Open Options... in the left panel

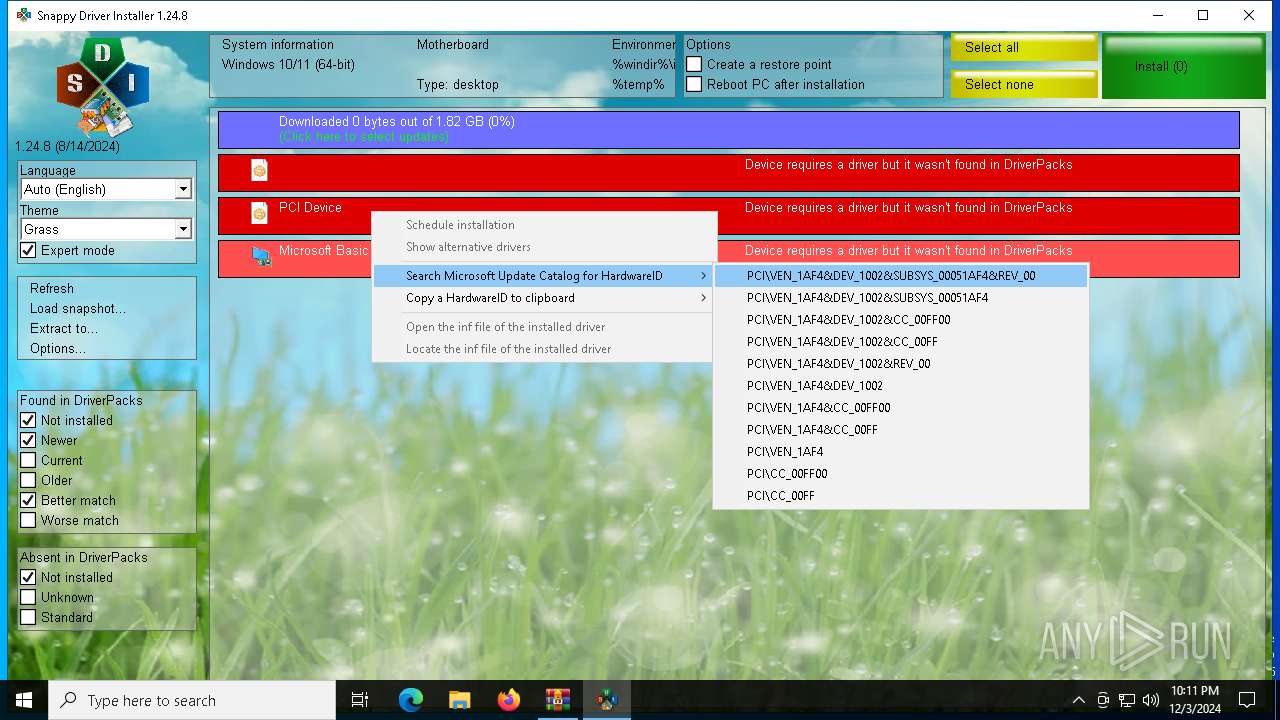(58, 348)
